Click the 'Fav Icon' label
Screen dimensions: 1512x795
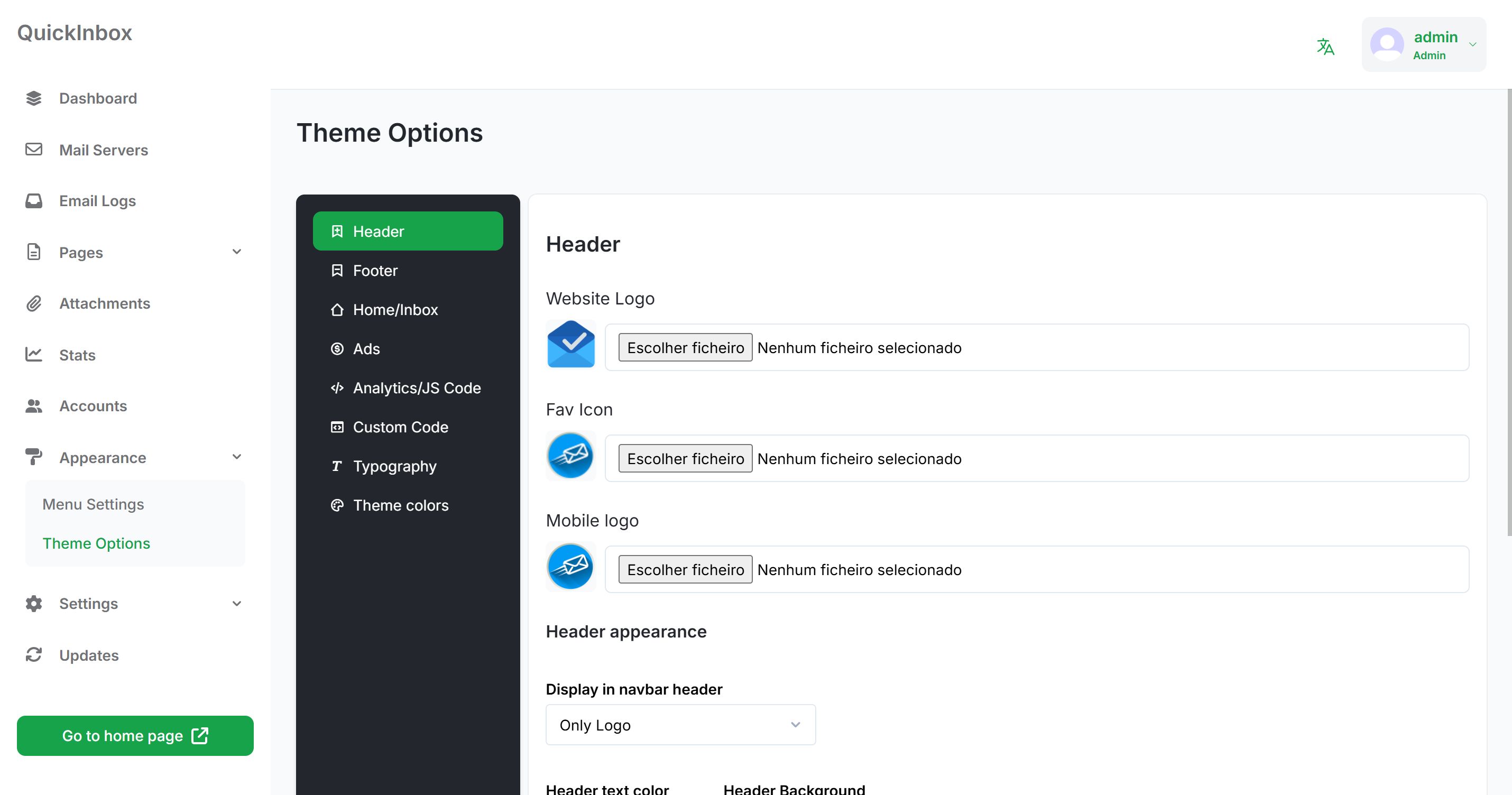click(x=579, y=410)
